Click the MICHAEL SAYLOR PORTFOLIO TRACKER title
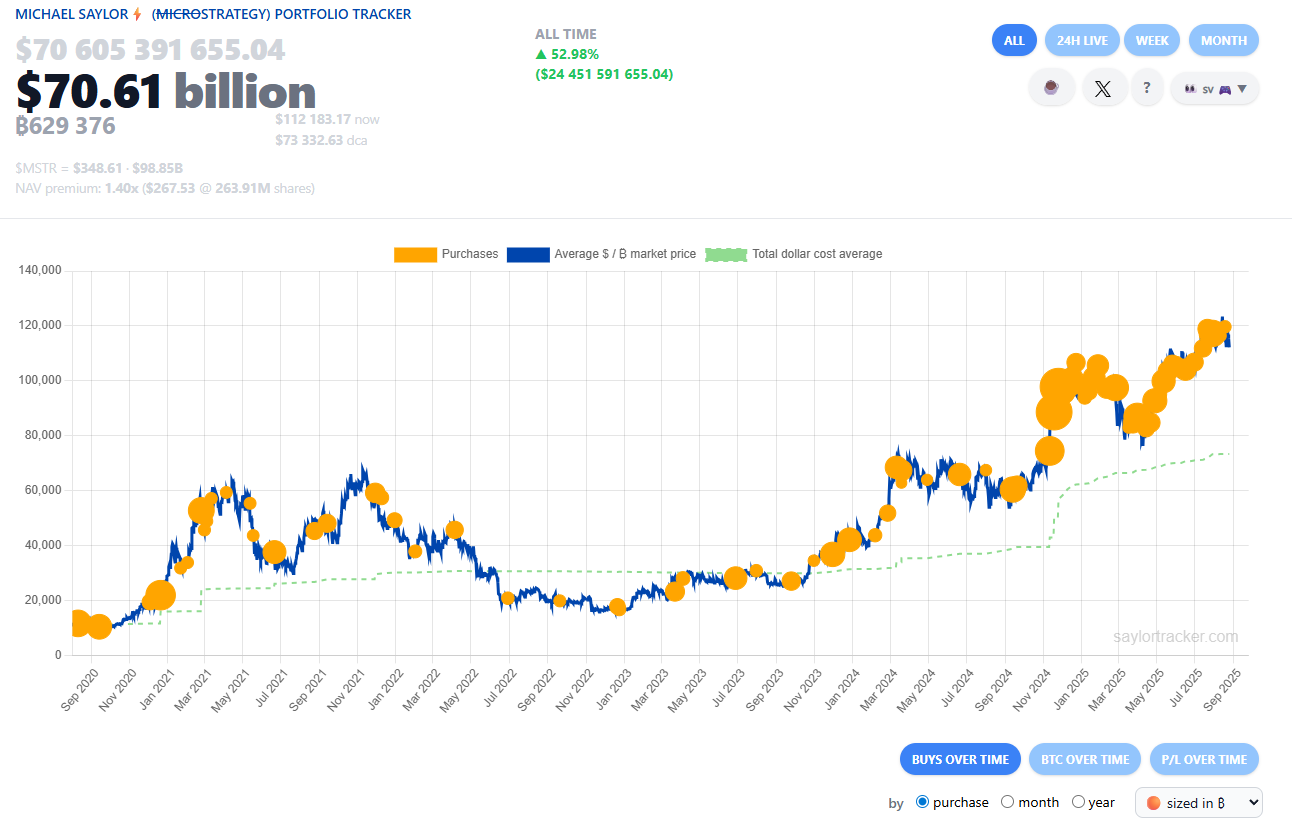 coord(213,14)
